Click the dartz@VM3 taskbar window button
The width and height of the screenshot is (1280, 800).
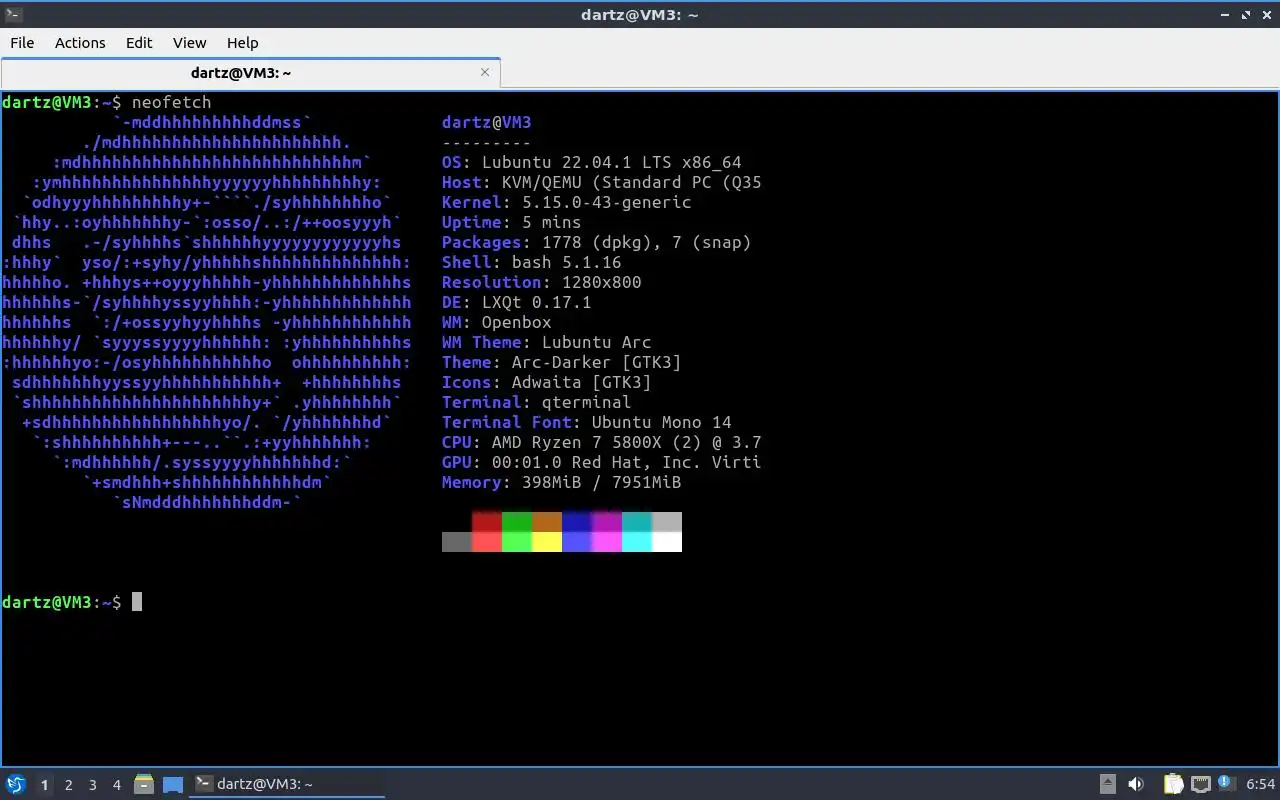(288, 784)
